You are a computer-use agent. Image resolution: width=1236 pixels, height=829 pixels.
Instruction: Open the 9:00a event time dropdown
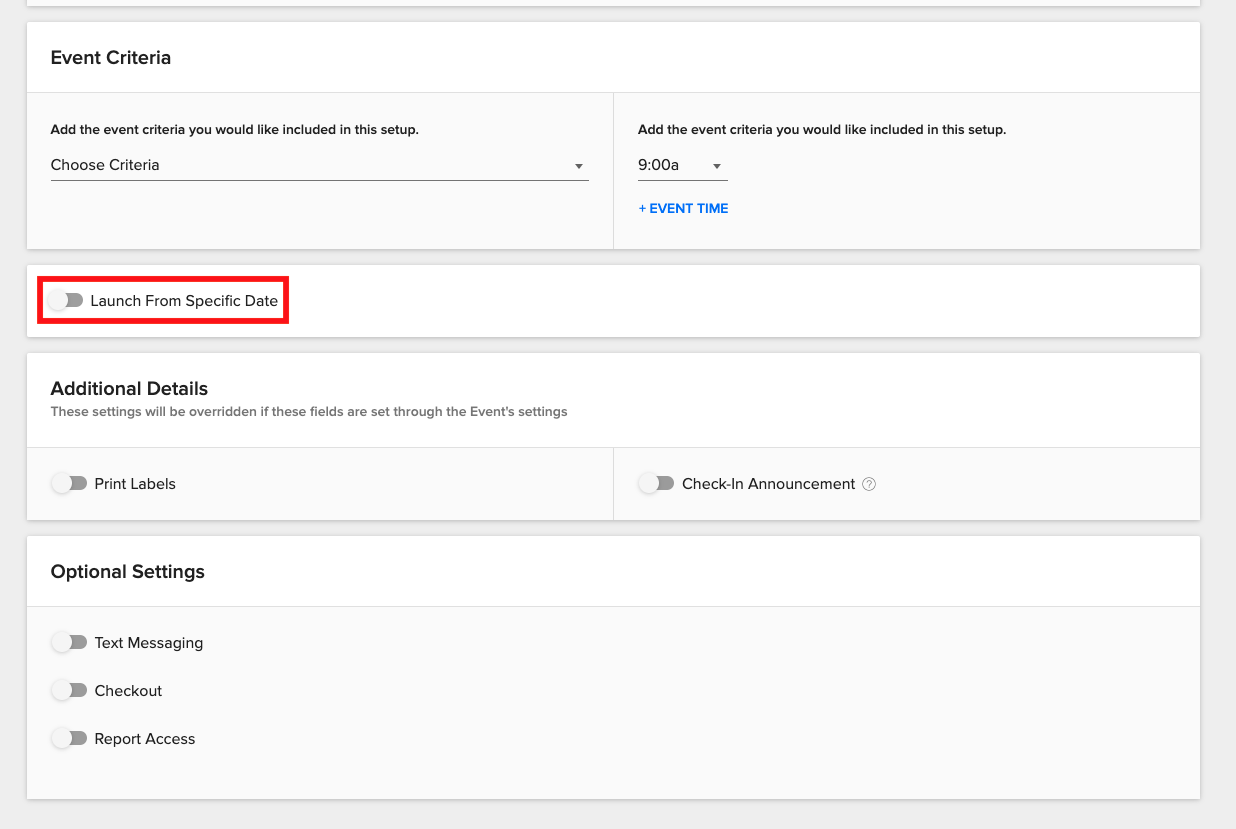672,166
